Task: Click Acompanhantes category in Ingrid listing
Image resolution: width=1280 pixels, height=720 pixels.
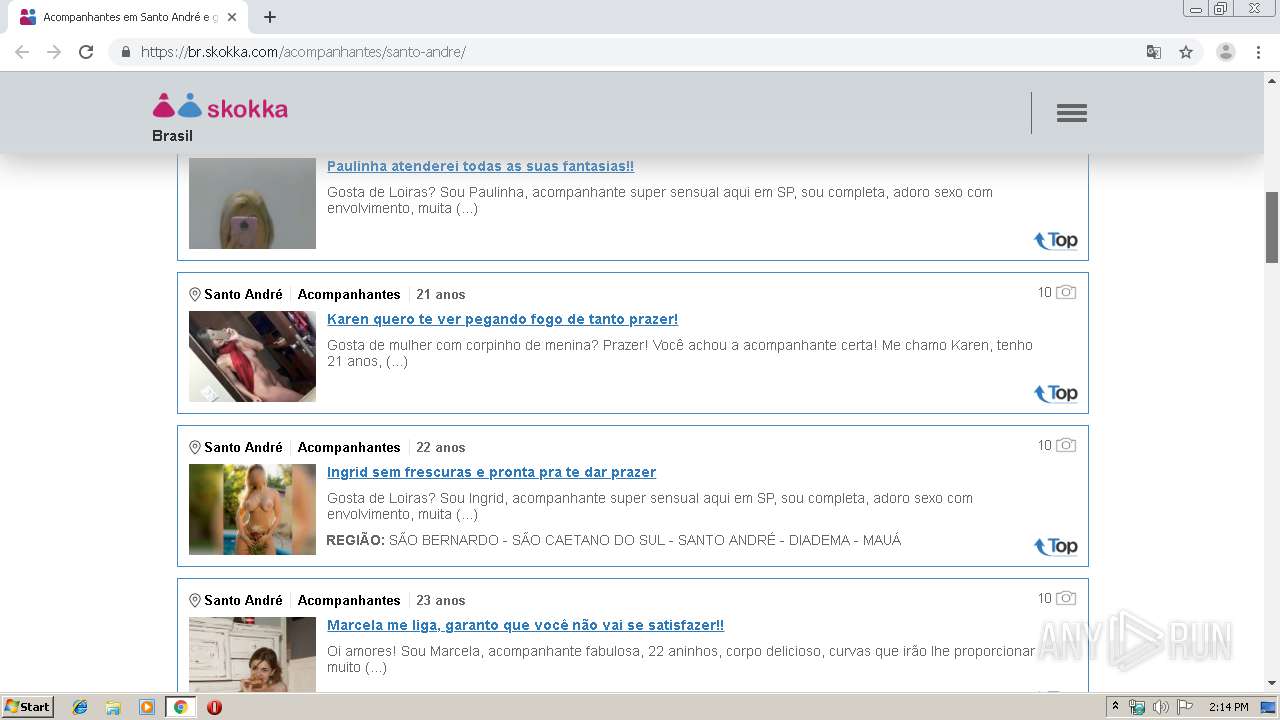Action: click(x=349, y=447)
